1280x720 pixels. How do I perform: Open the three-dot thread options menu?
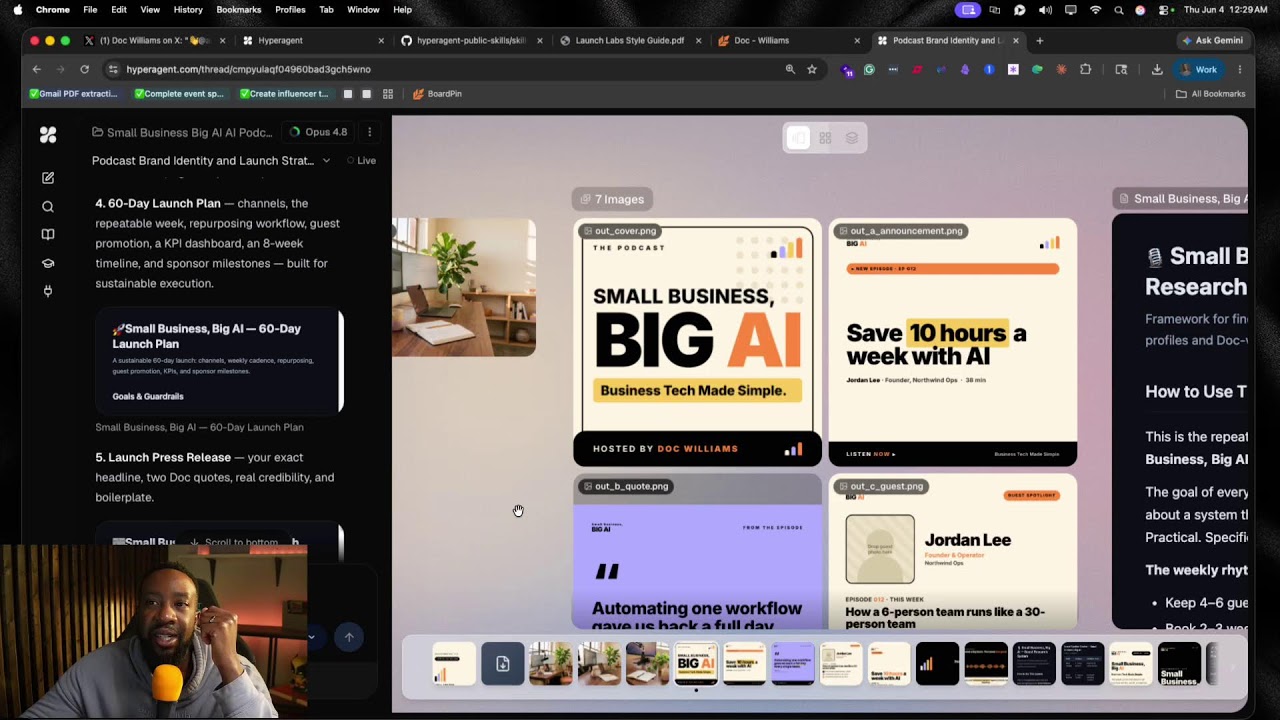point(369,132)
